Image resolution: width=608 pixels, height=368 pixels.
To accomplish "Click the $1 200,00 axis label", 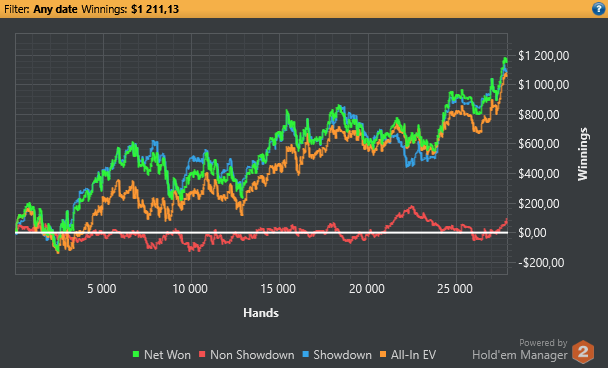I will tap(544, 55).
